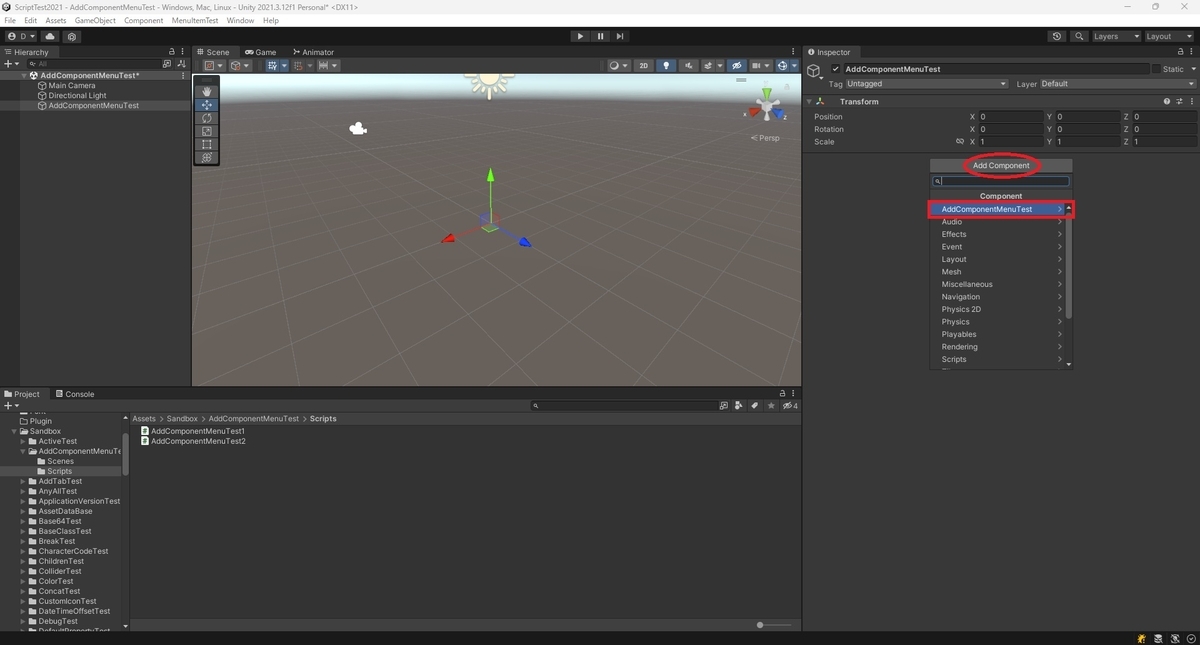Open Transform component help icon

[1166, 101]
